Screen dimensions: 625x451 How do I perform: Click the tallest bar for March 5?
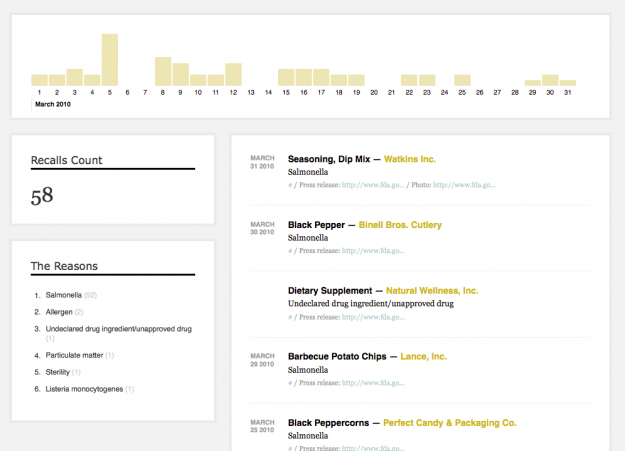[110, 60]
